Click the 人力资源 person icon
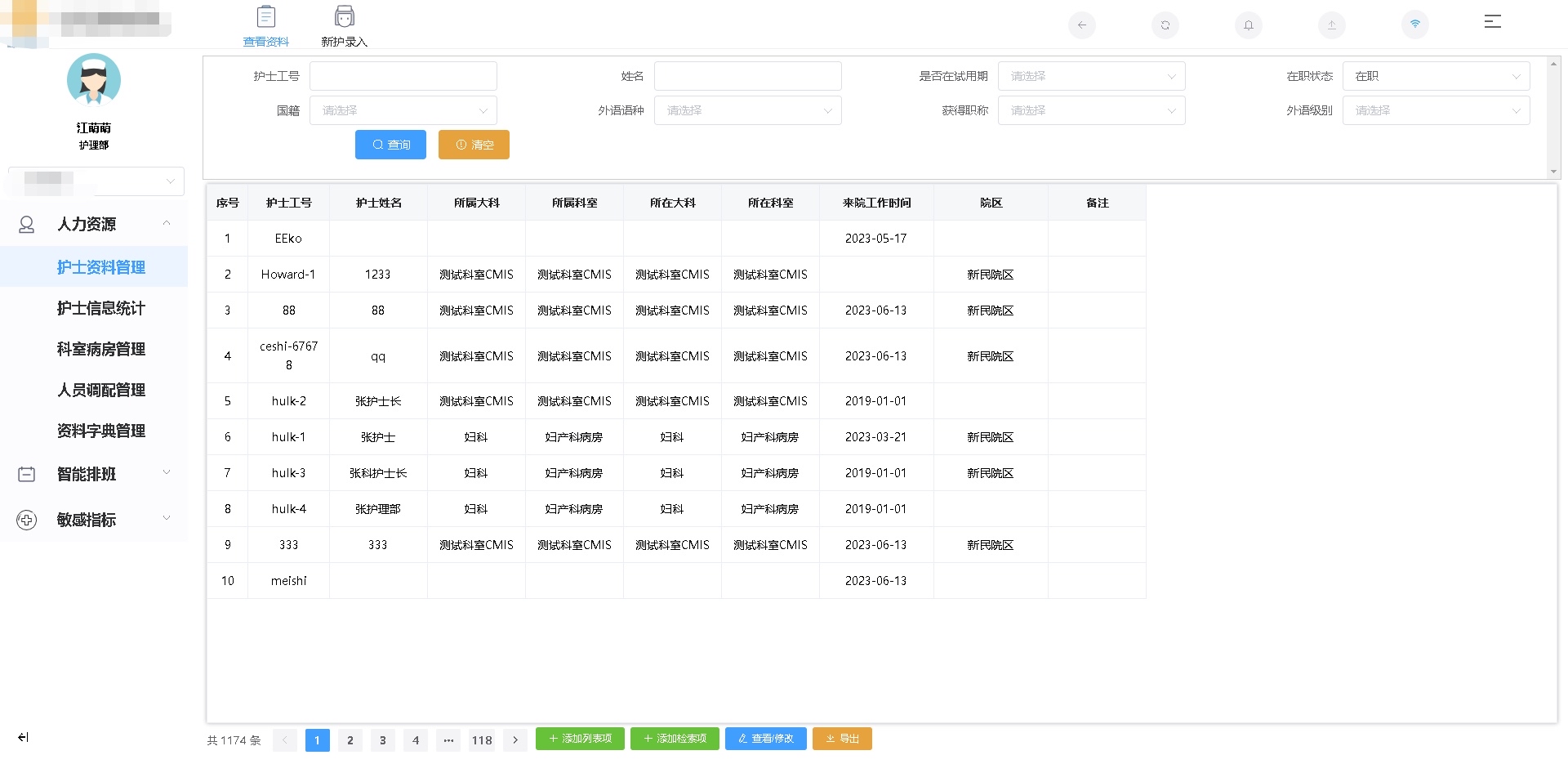The width and height of the screenshot is (1568, 764). tap(26, 225)
